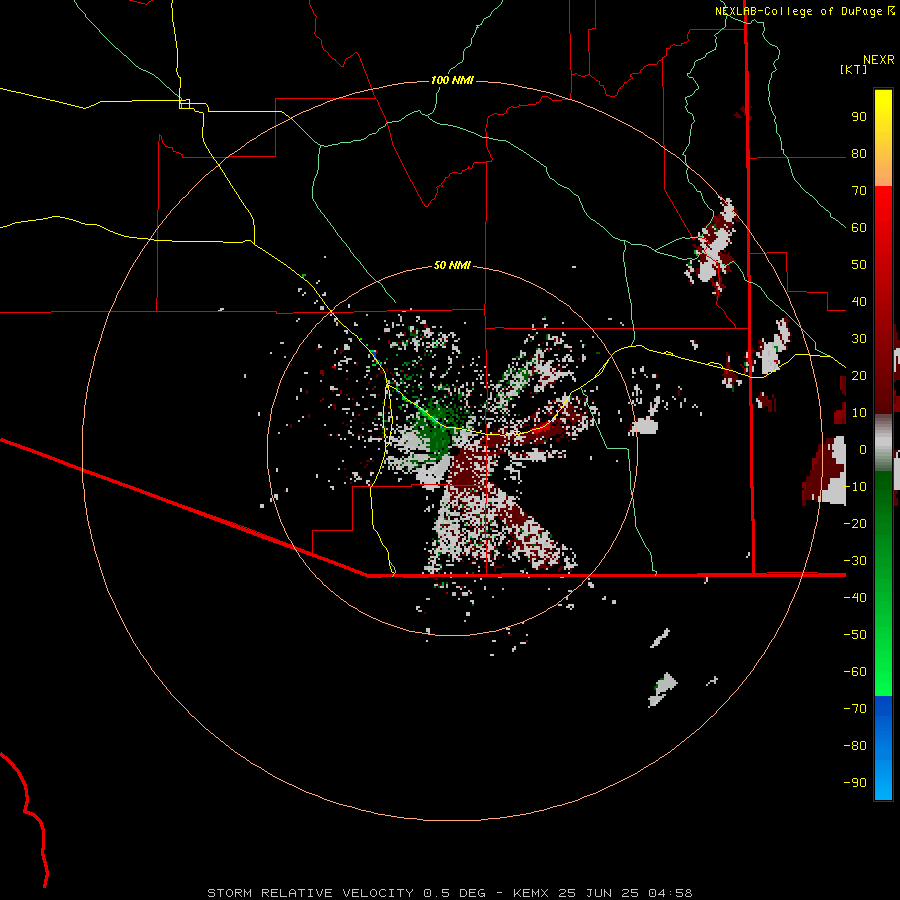The image size is (900, 900).
Task: Select the -90 scale label
Action: 855,783
